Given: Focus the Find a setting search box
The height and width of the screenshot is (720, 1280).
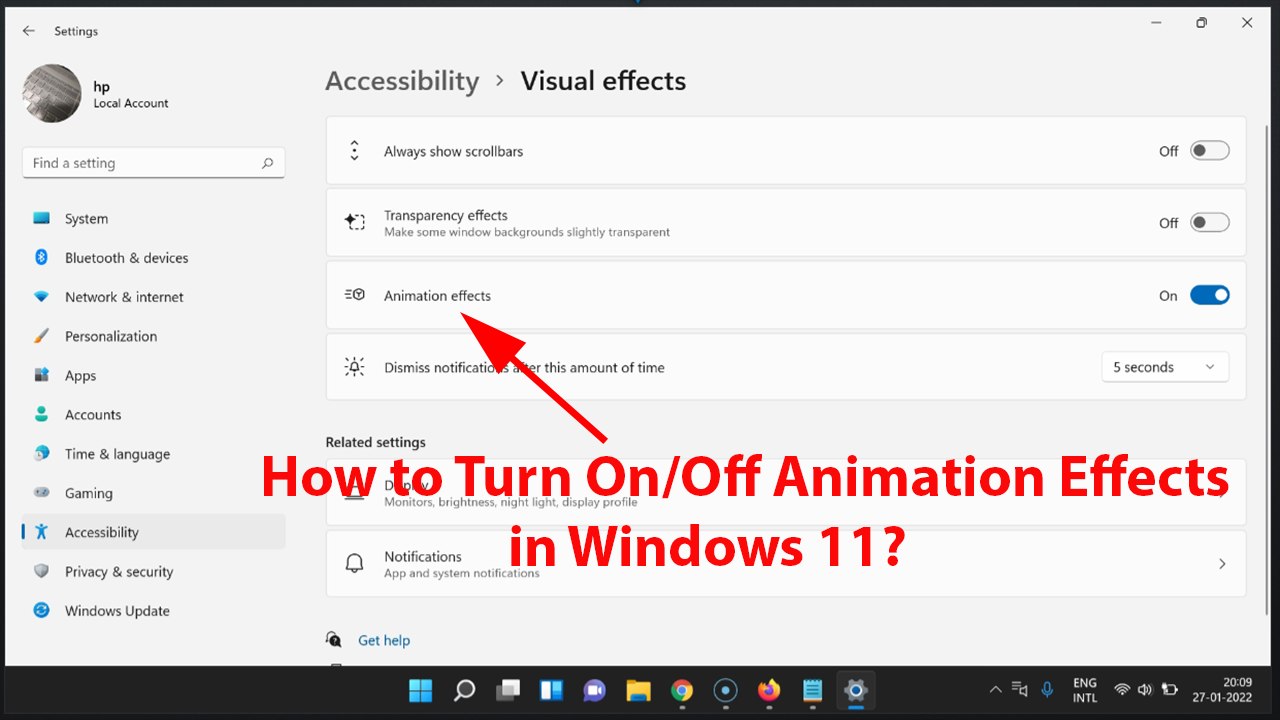Looking at the screenshot, I should [x=153, y=163].
